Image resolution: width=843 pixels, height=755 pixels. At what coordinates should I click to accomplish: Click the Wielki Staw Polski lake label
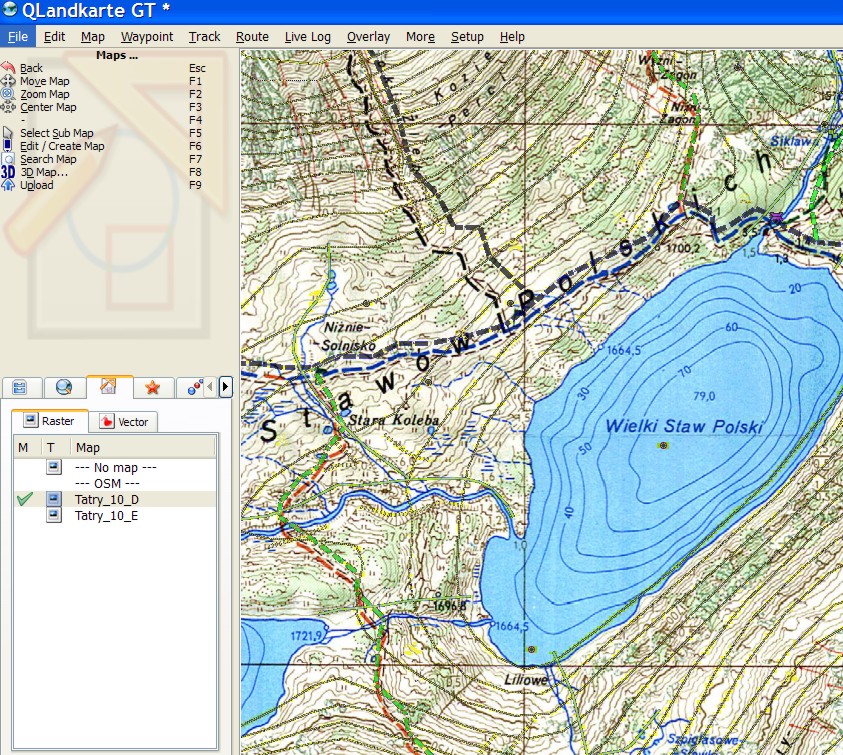tap(684, 427)
